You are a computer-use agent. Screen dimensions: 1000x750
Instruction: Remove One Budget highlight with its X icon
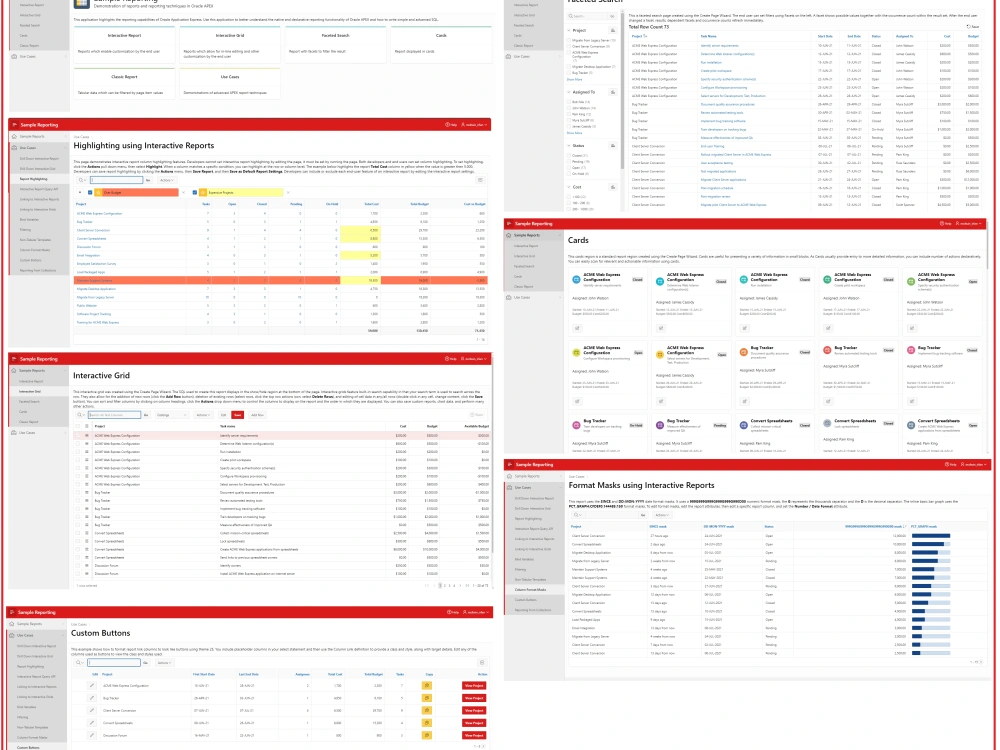pyautogui.click(x=184, y=193)
